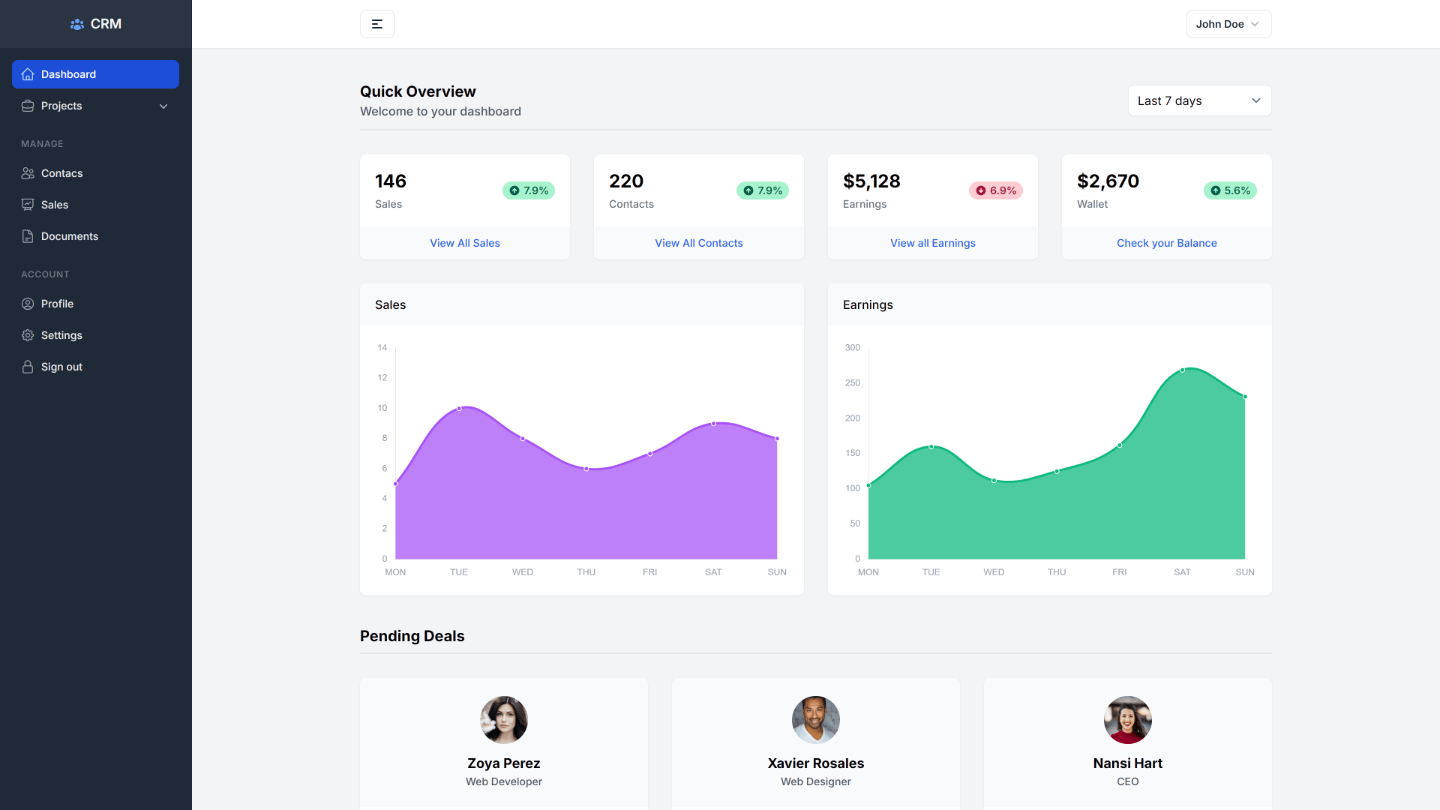Image resolution: width=1440 pixels, height=810 pixels.
Task: Click Zoya Perez's profile photo
Action: pyautogui.click(x=503, y=720)
